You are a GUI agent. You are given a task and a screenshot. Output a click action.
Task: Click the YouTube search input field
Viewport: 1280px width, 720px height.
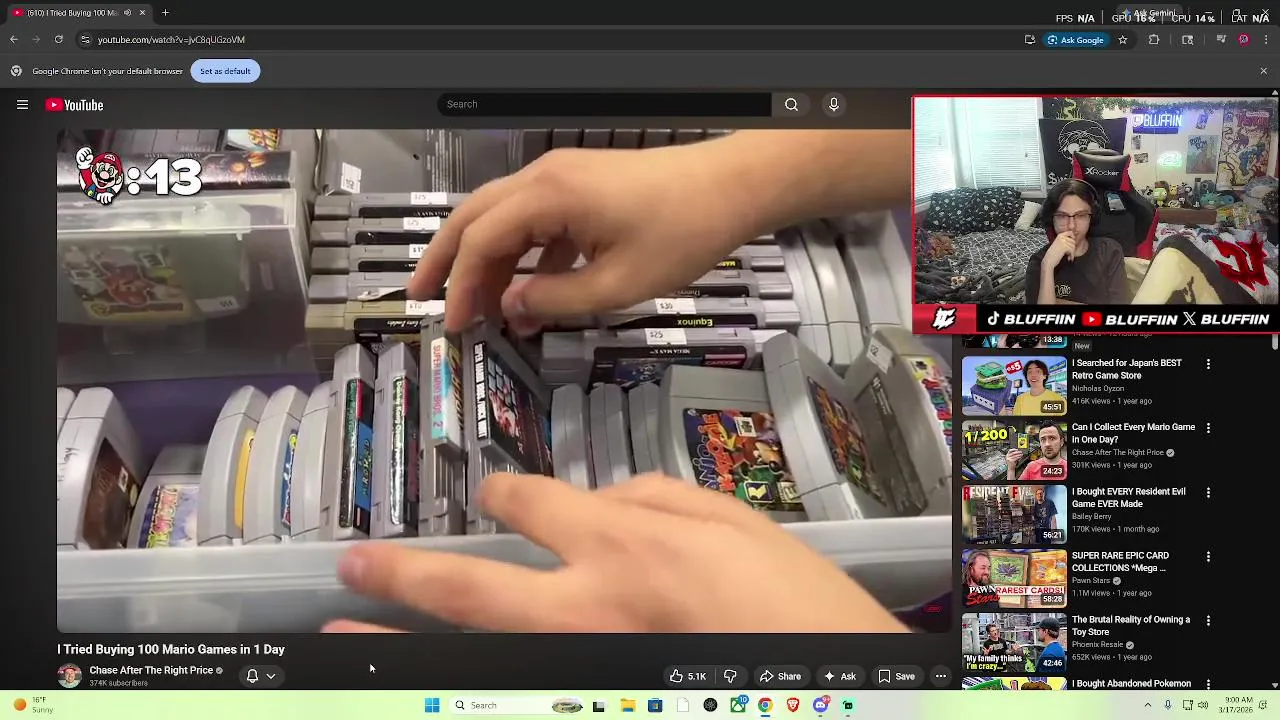click(x=604, y=104)
